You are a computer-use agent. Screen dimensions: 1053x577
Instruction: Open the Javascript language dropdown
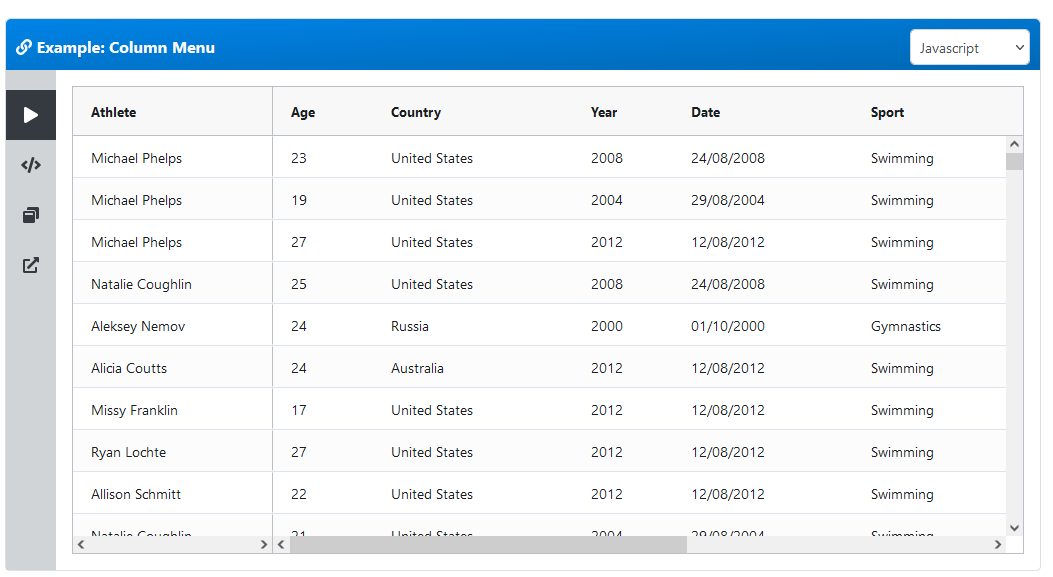tap(969, 48)
